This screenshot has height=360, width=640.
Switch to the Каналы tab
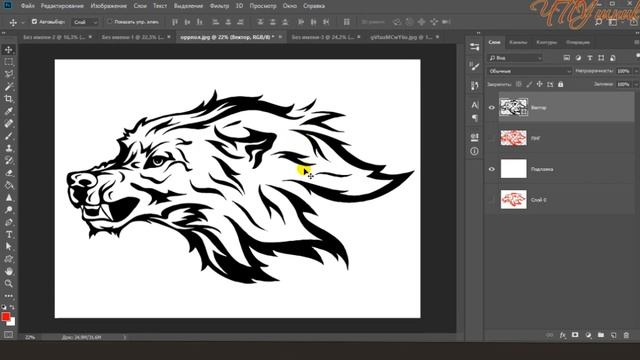coord(518,42)
